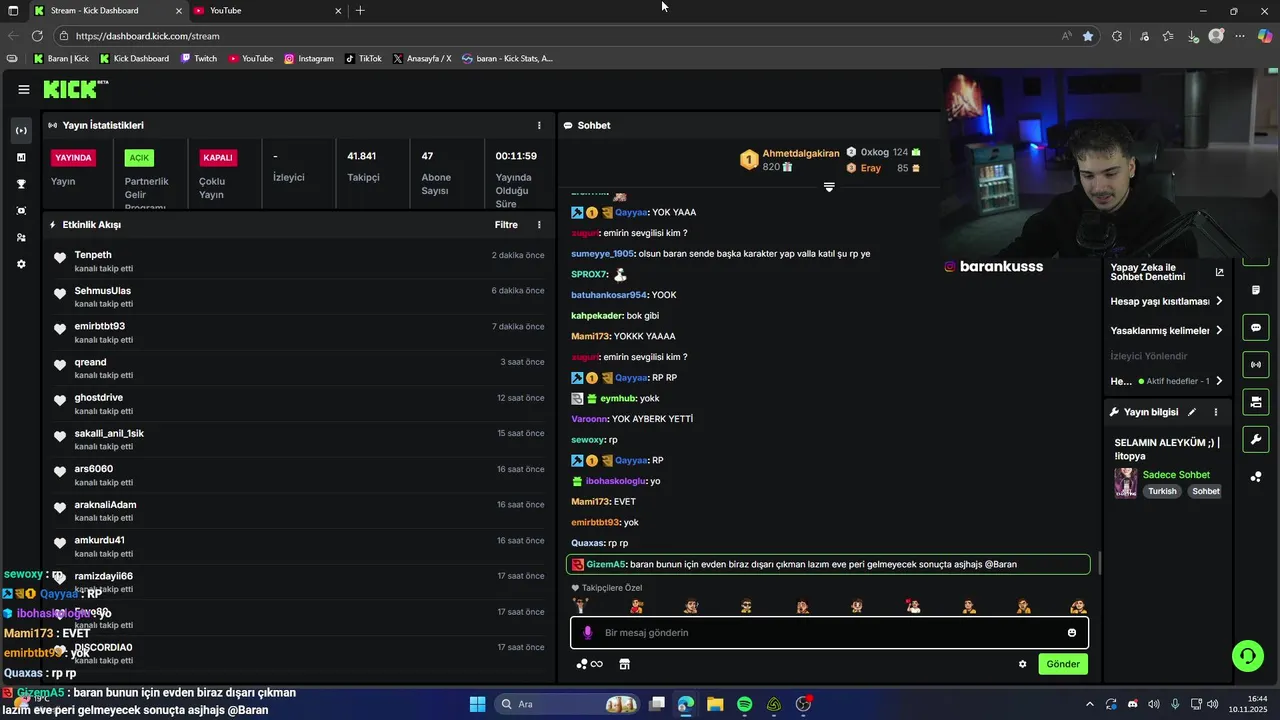The image size is (1280, 720).
Task: Open a new browser tab
Action: (x=360, y=11)
